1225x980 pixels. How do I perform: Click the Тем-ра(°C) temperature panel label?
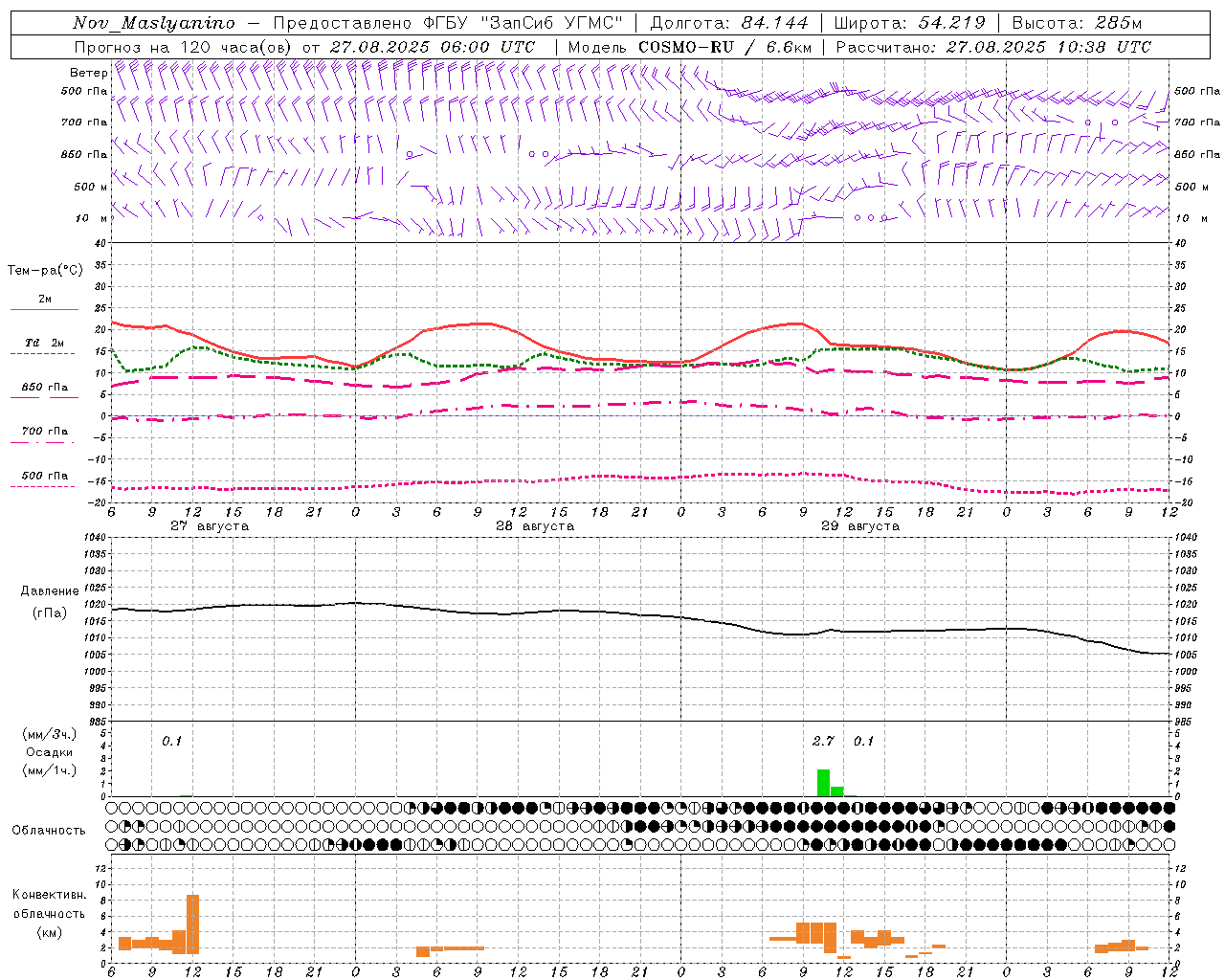coord(45,271)
